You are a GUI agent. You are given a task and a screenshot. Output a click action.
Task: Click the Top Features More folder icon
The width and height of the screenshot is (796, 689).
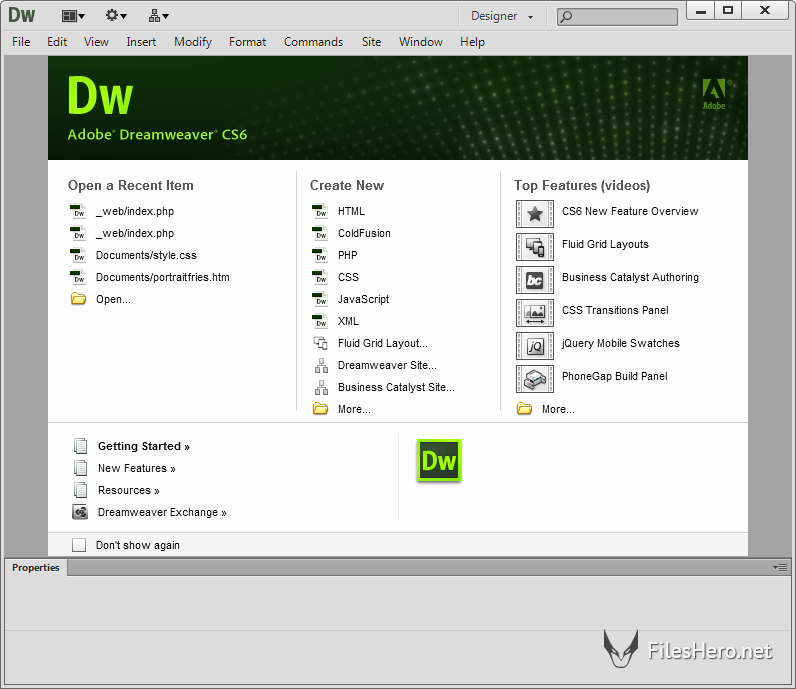524,409
